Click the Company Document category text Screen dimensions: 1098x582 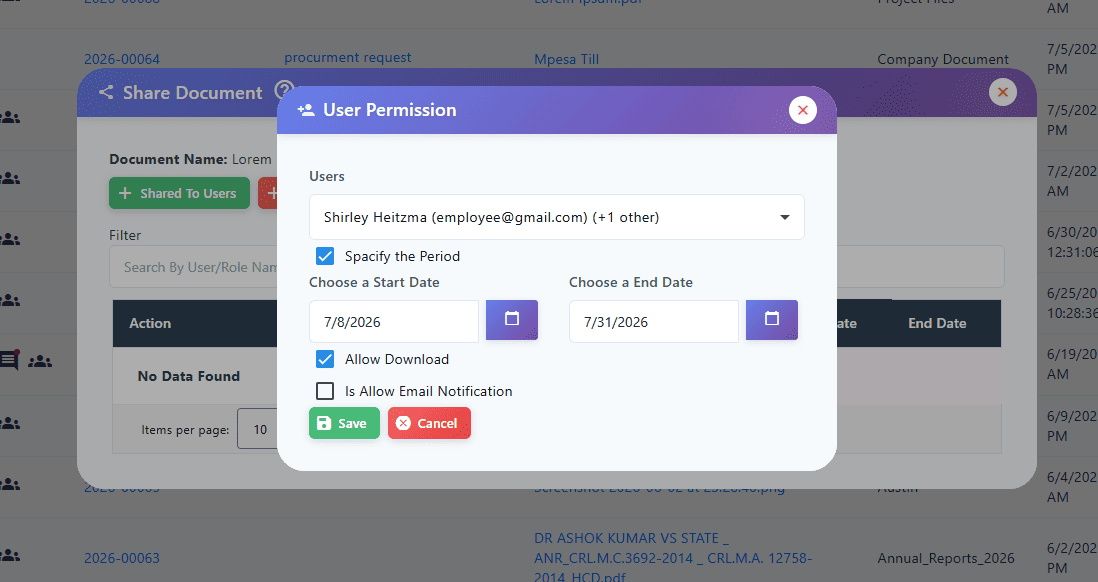(943, 60)
